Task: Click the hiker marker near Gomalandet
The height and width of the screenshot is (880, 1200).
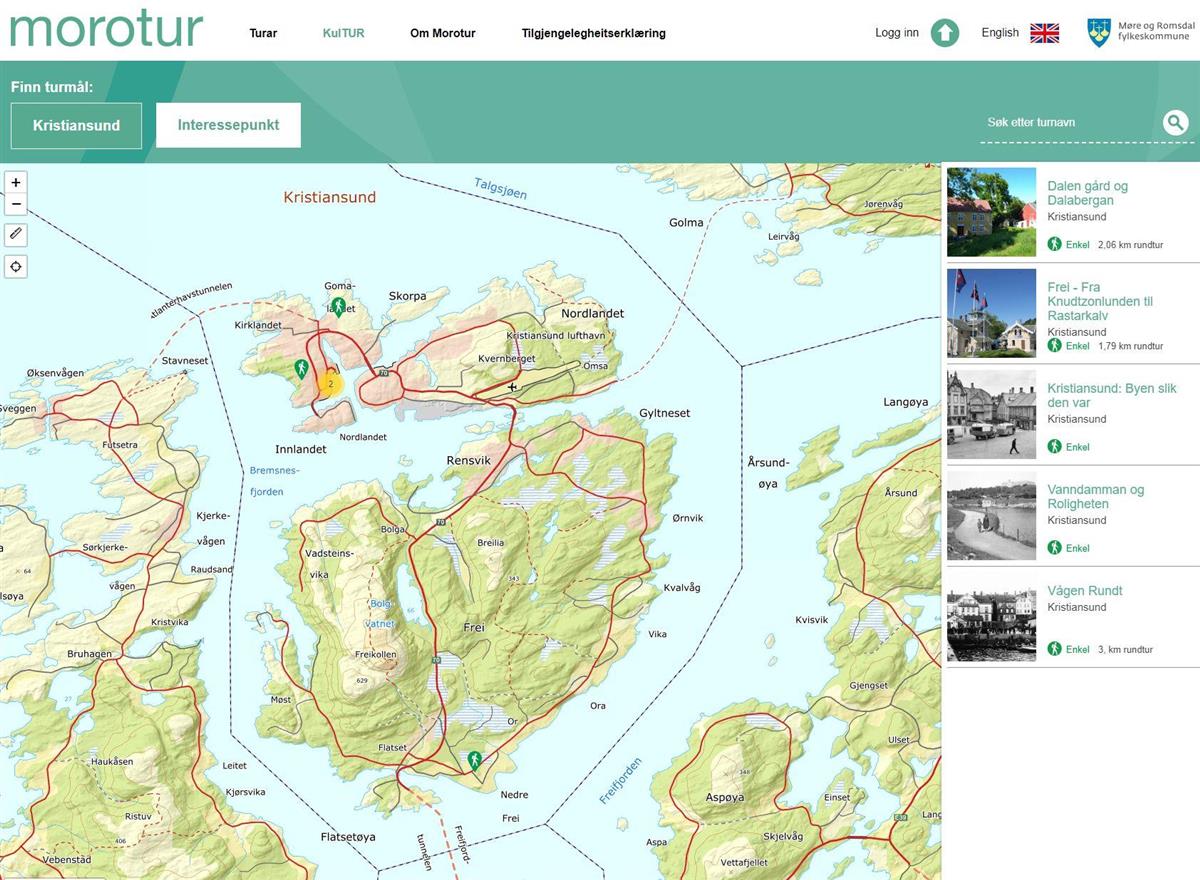Action: pyautogui.click(x=339, y=306)
